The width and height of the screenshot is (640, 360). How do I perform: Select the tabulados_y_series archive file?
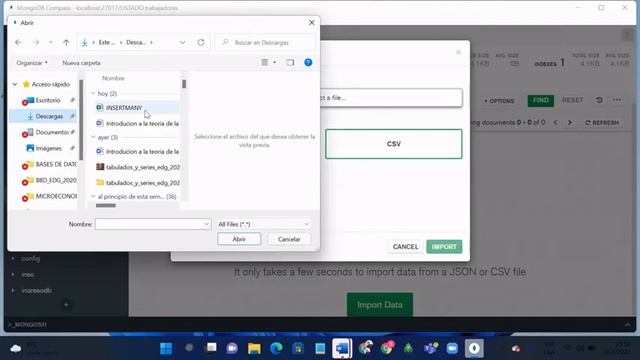tap(137, 167)
